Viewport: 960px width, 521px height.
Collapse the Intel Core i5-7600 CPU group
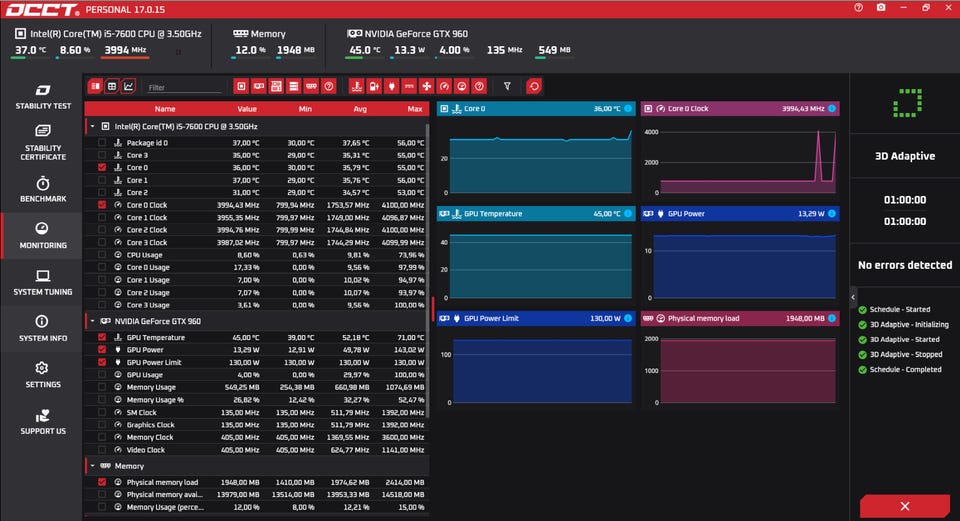[92, 126]
